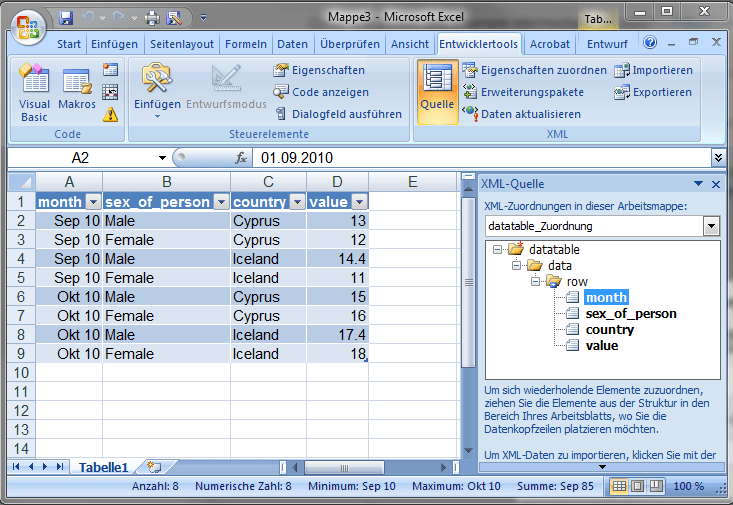Open the Name Box dropdown

click(162, 158)
